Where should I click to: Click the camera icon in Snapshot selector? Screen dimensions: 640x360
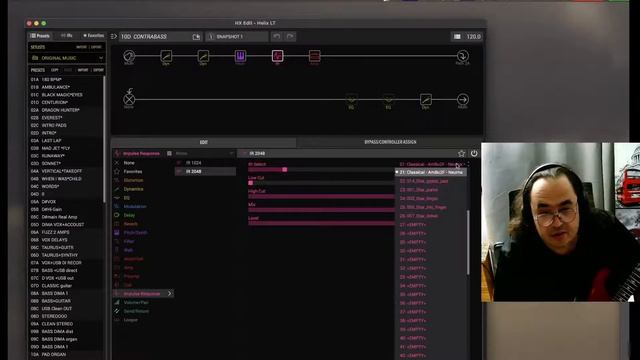(x=211, y=37)
